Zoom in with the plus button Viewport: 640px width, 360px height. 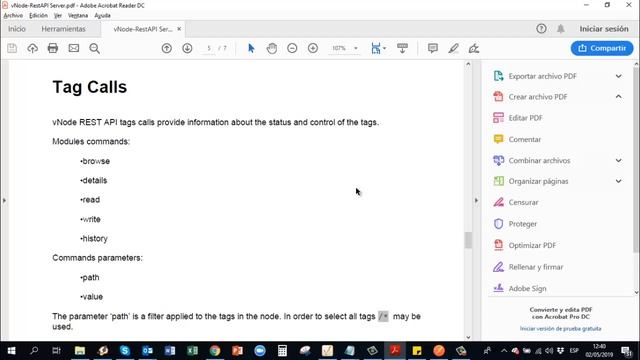(x=313, y=48)
